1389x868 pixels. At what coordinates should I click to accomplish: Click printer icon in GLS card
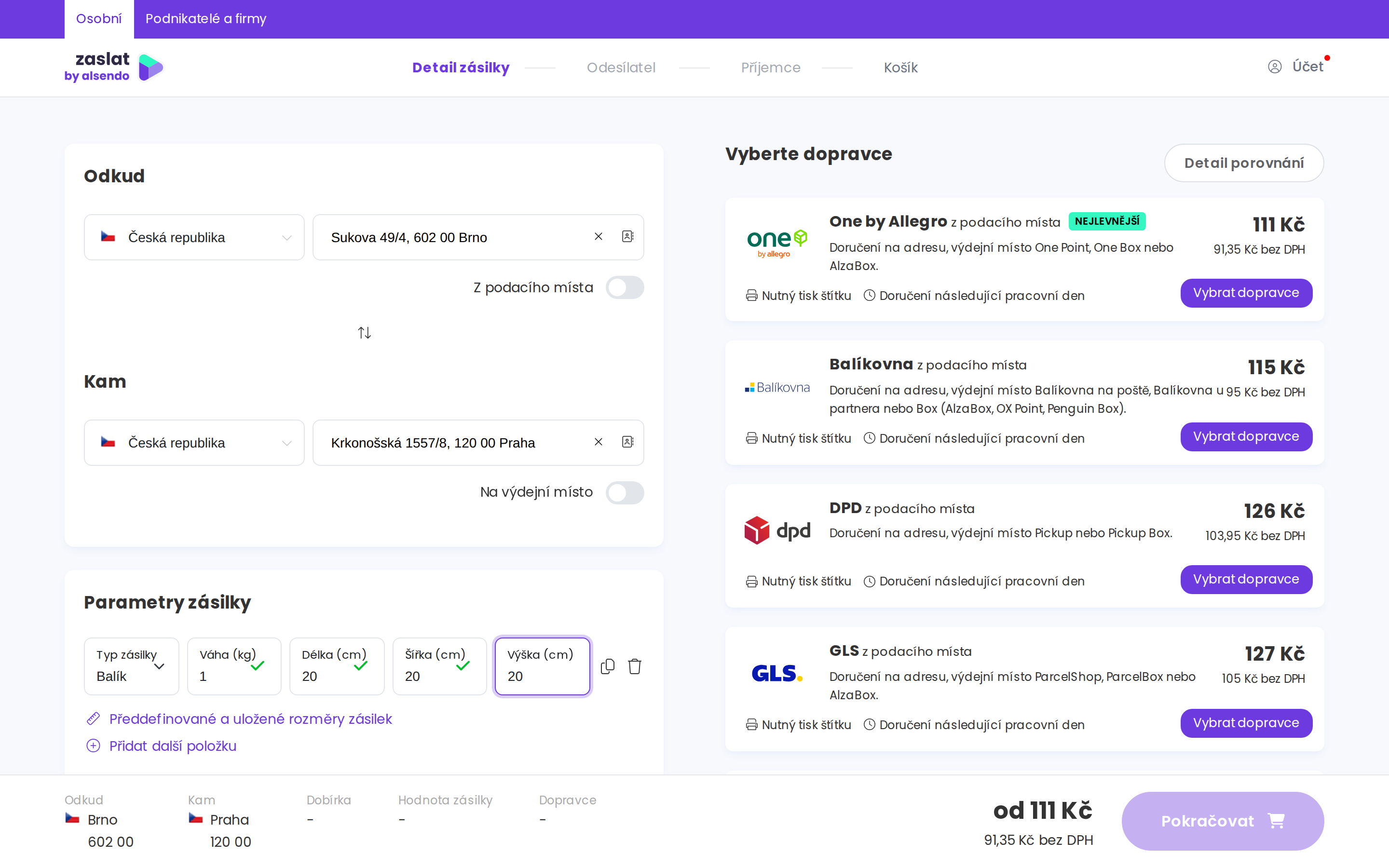click(751, 725)
